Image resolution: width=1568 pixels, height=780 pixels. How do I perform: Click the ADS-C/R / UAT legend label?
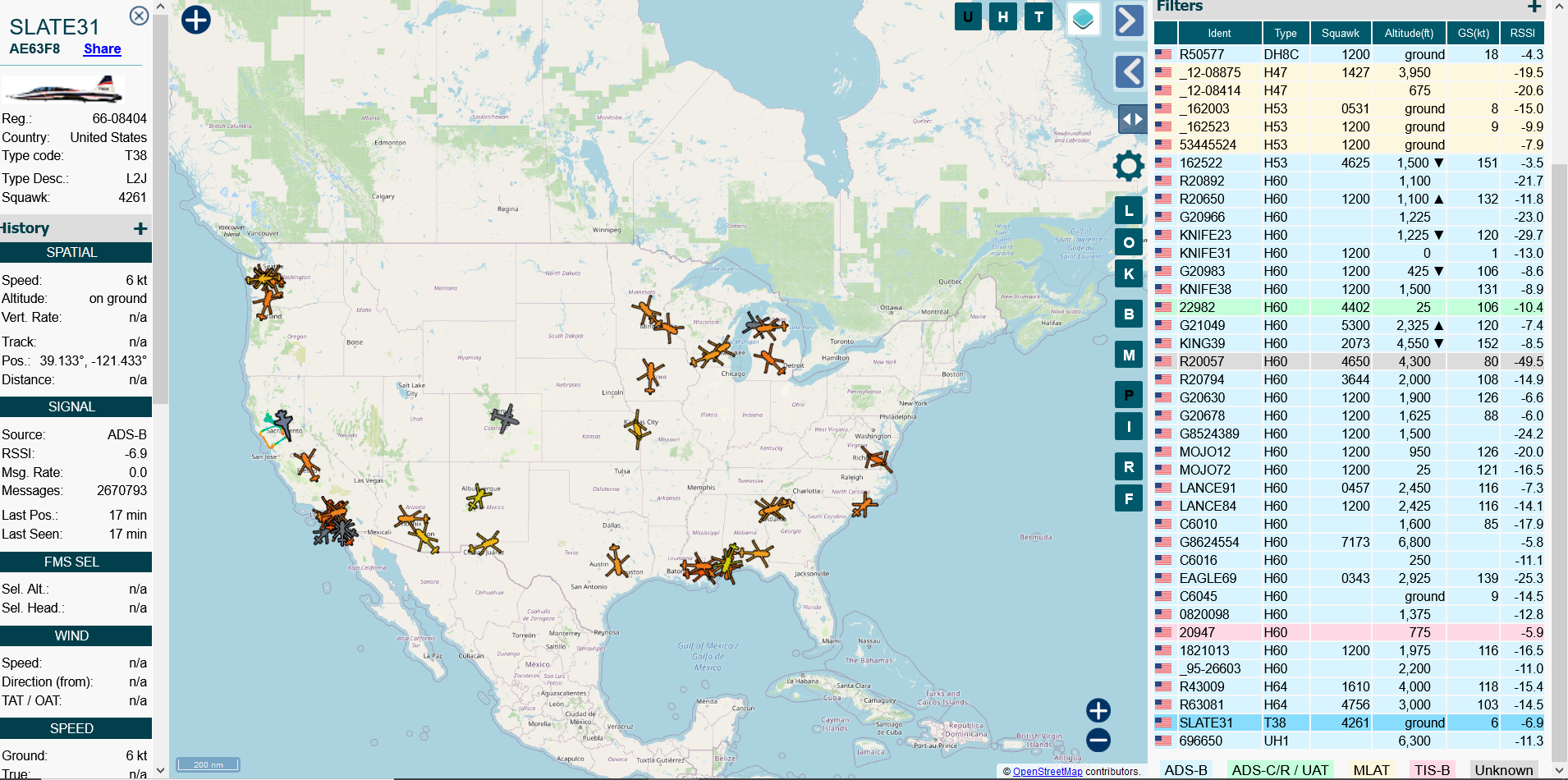click(x=1280, y=770)
